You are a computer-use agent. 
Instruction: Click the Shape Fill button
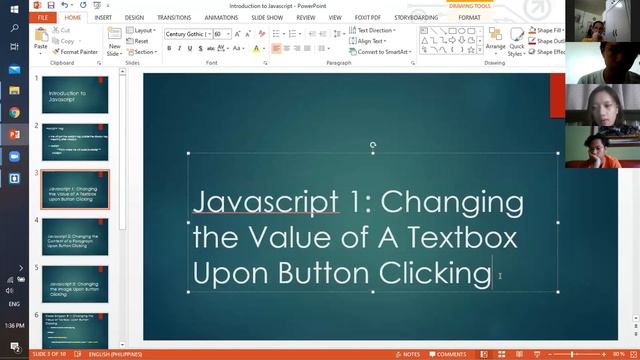pyautogui.click(x=546, y=30)
